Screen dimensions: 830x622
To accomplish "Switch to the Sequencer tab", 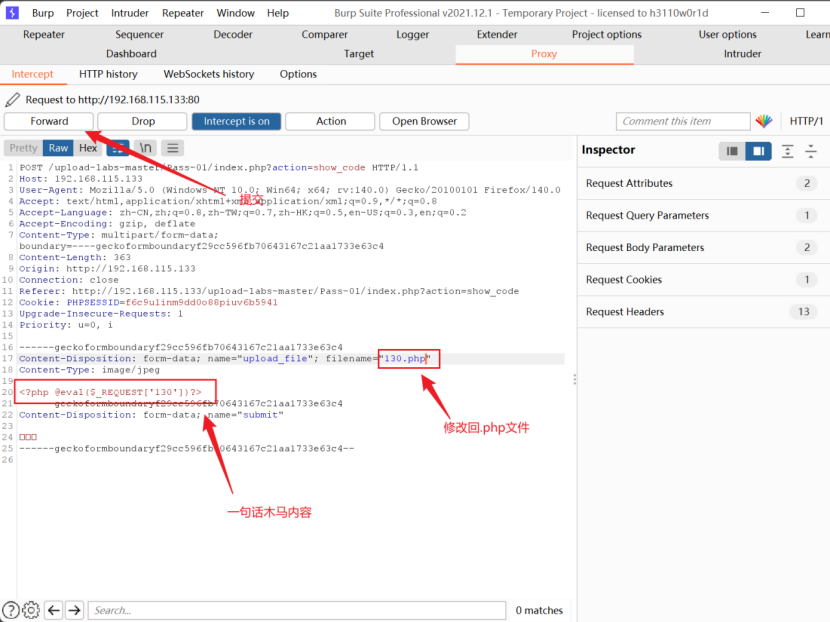I will pos(139,34).
